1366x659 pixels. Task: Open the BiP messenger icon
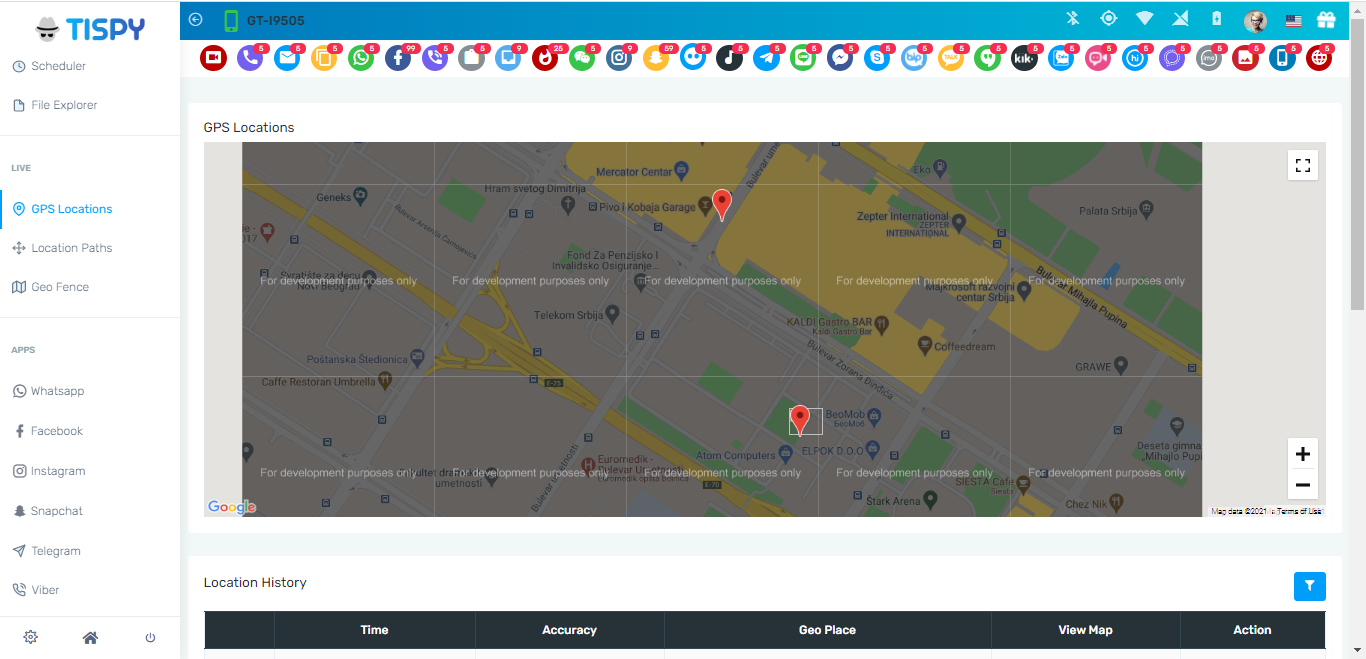tap(914, 58)
